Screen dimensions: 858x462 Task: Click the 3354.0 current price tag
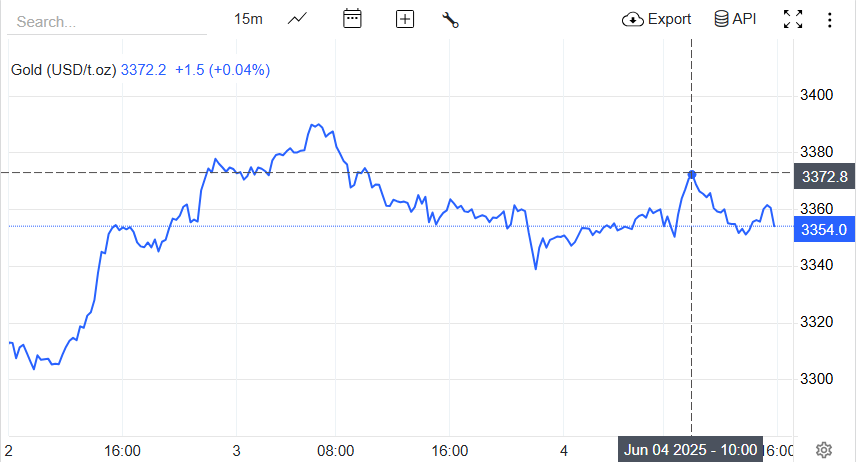point(824,230)
